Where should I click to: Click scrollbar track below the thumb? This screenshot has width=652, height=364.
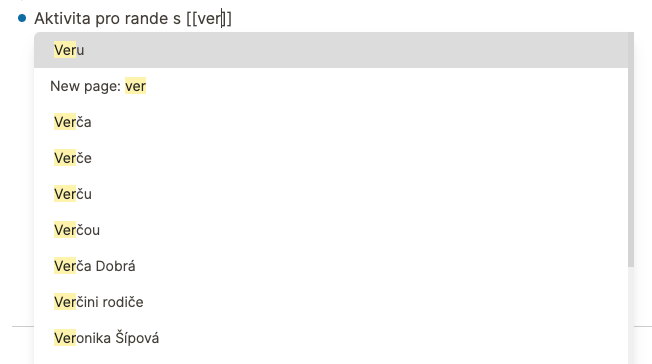pos(631,315)
